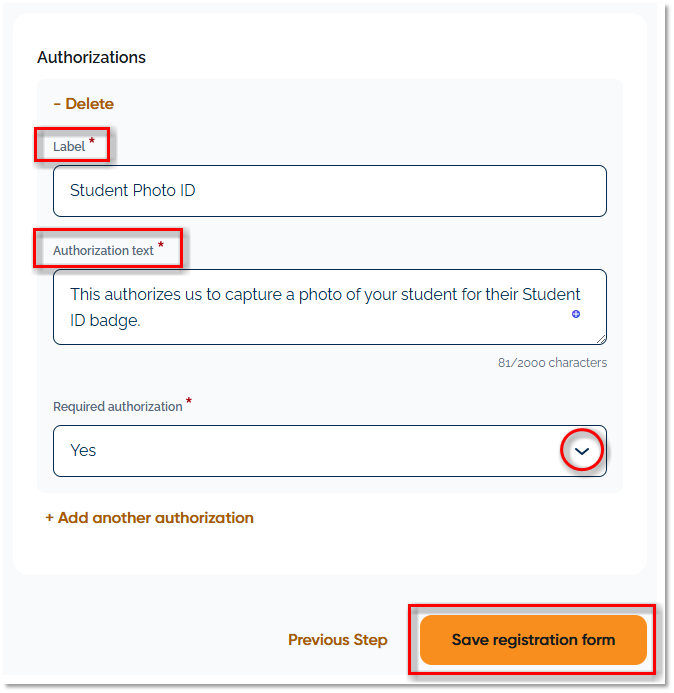Viewport: 674px width, 693px height.
Task: Click the 'Required authorization' field caption
Action: click(x=117, y=407)
